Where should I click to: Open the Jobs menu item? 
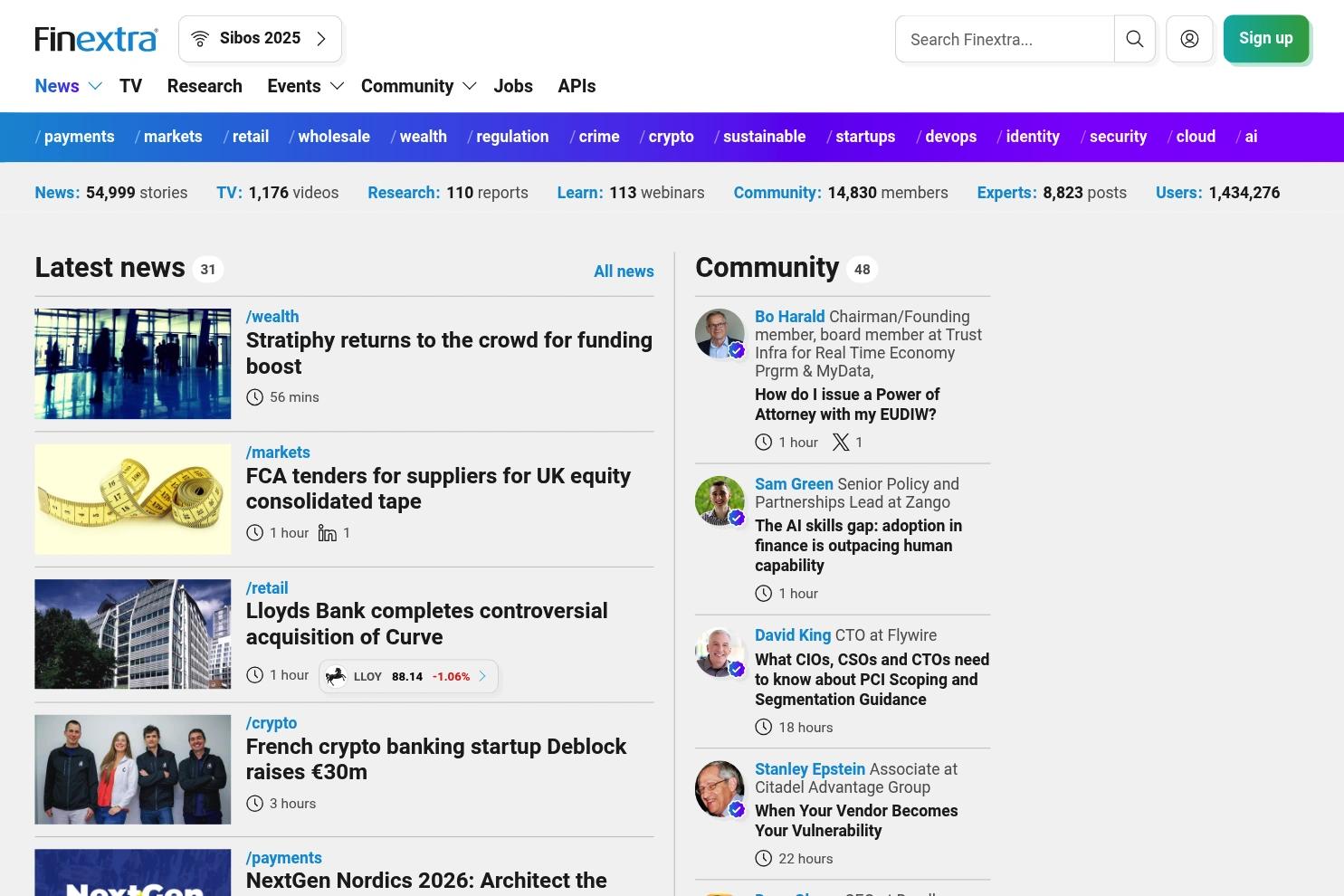point(513,86)
